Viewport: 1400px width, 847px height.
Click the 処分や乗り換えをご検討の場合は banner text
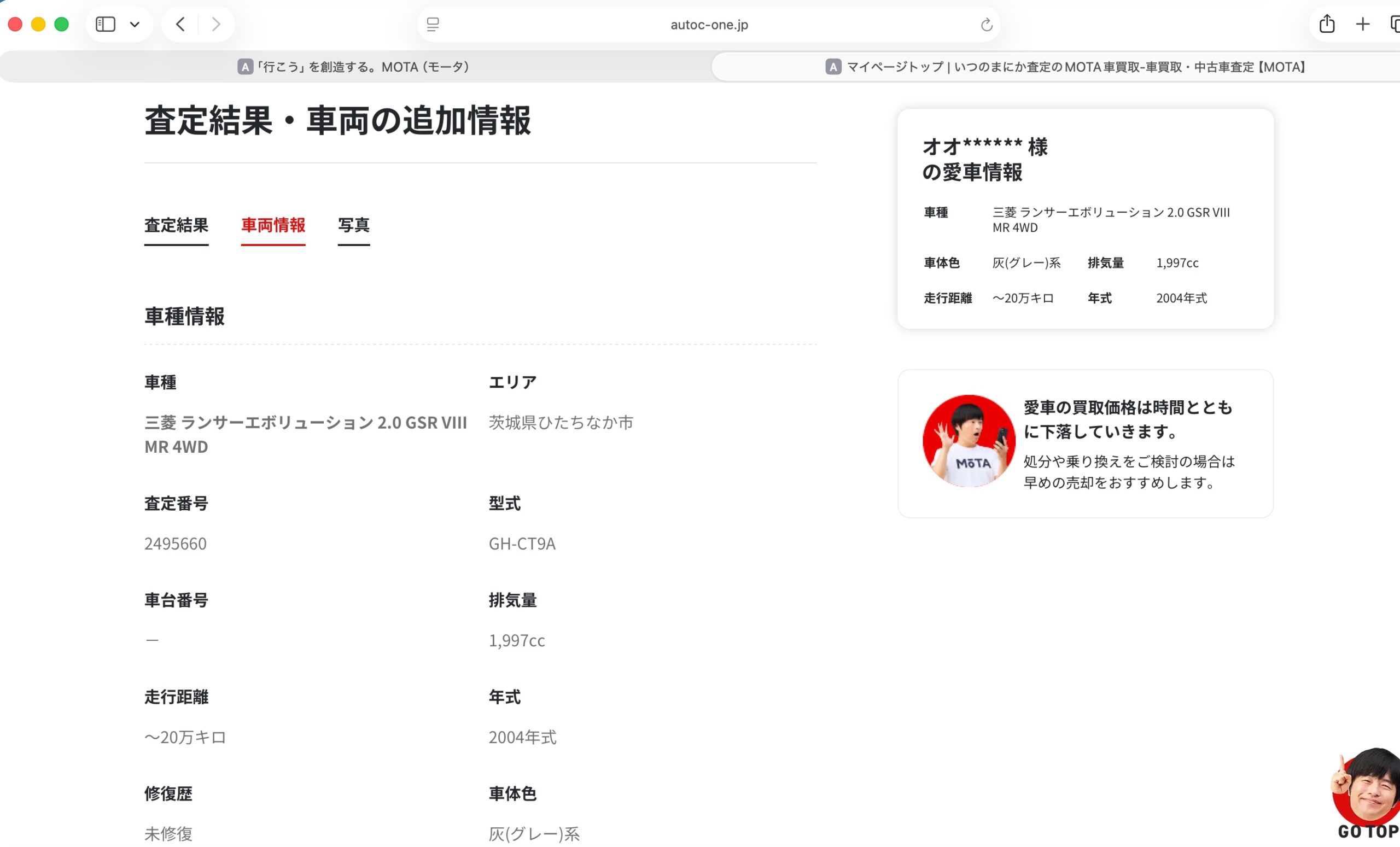(x=1129, y=472)
